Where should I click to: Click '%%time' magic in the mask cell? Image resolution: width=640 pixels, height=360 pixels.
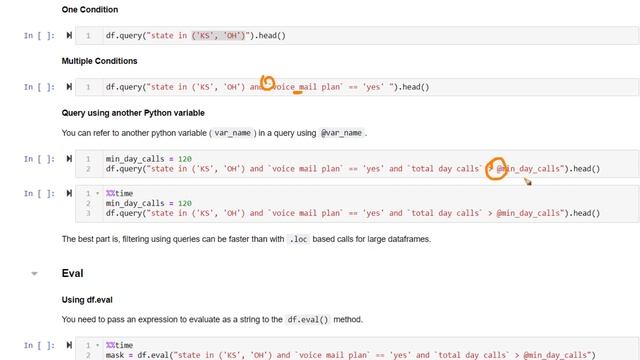pos(119,345)
